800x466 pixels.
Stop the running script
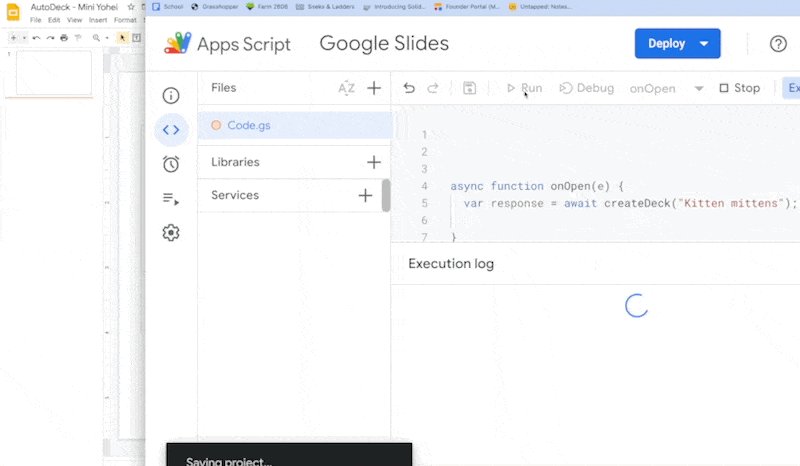click(739, 88)
